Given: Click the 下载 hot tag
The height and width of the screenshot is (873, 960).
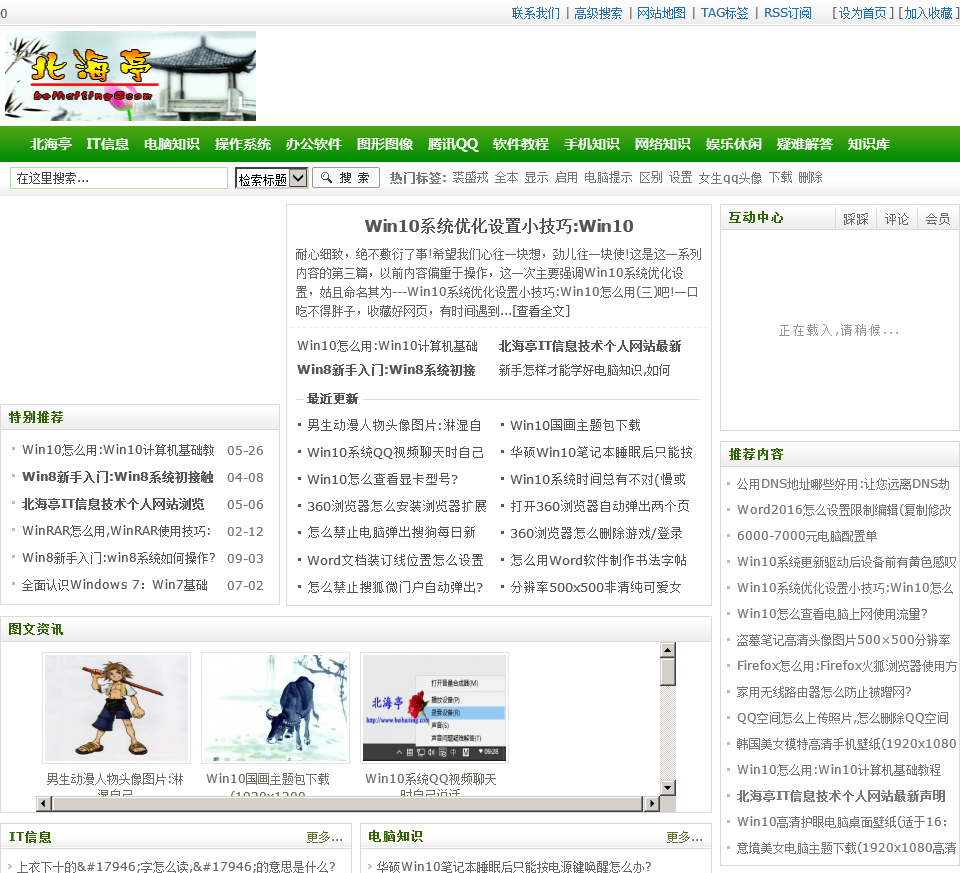Looking at the screenshot, I should pyautogui.click(x=781, y=178).
